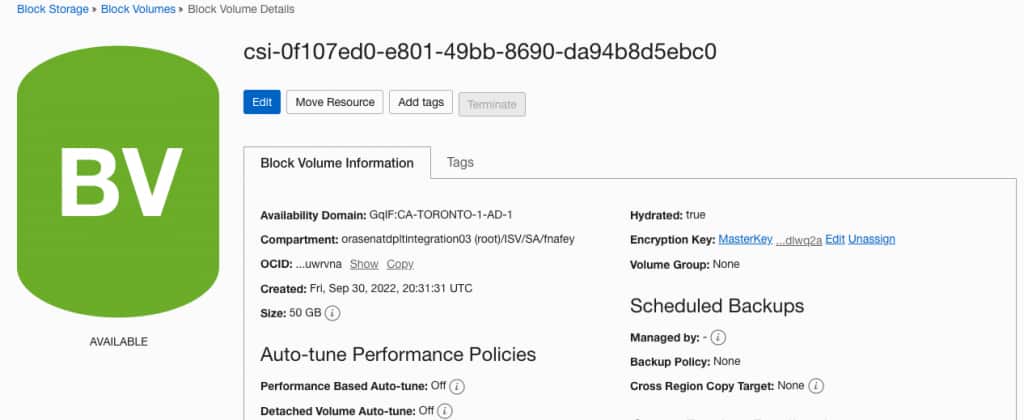Click the Backup Policy None value
The height and width of the screenshot is (420, 1024).
[x=727, y=361]
